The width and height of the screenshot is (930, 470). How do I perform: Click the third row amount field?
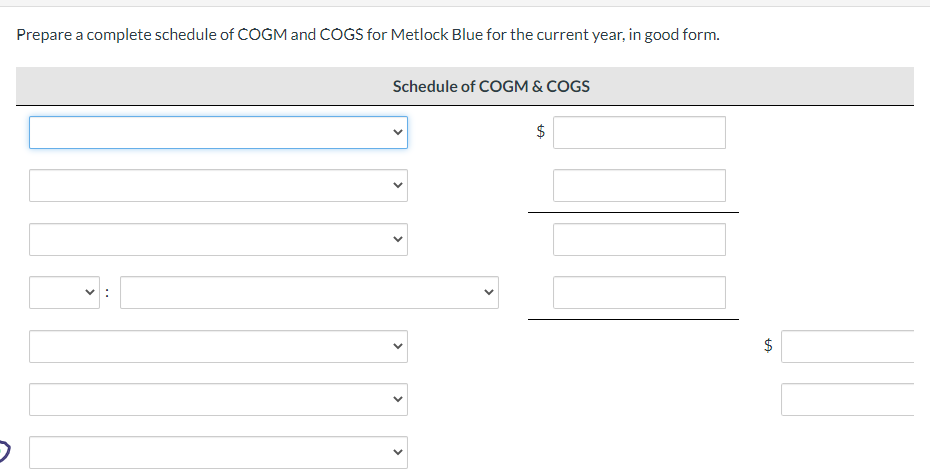click(x=639, y=239)
